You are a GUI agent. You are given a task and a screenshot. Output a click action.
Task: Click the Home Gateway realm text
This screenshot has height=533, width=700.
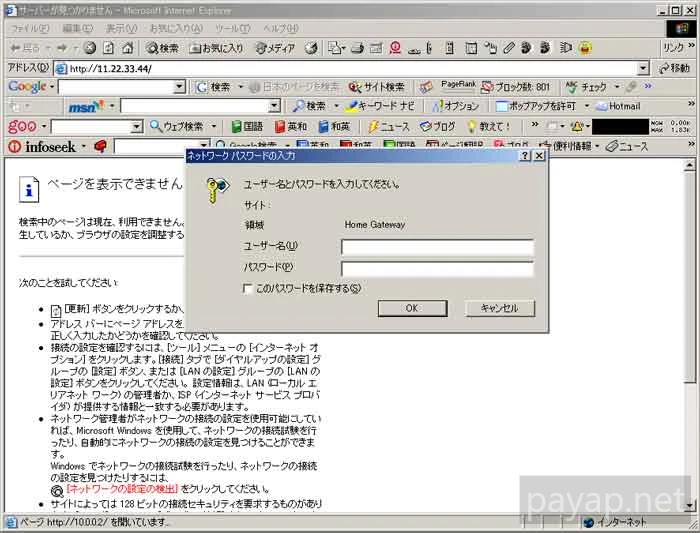click(375, 225)
